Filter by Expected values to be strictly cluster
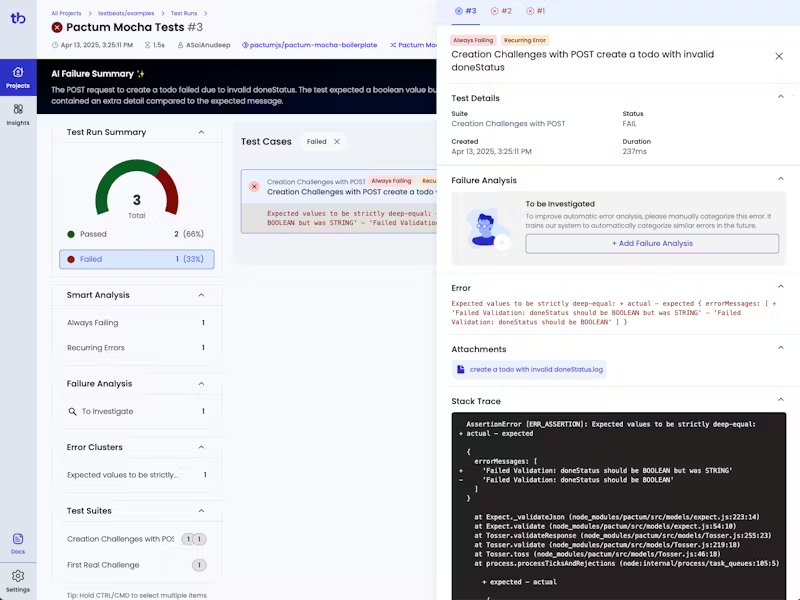This screenshot has width=800, height=600. click(x=136, y=475)
